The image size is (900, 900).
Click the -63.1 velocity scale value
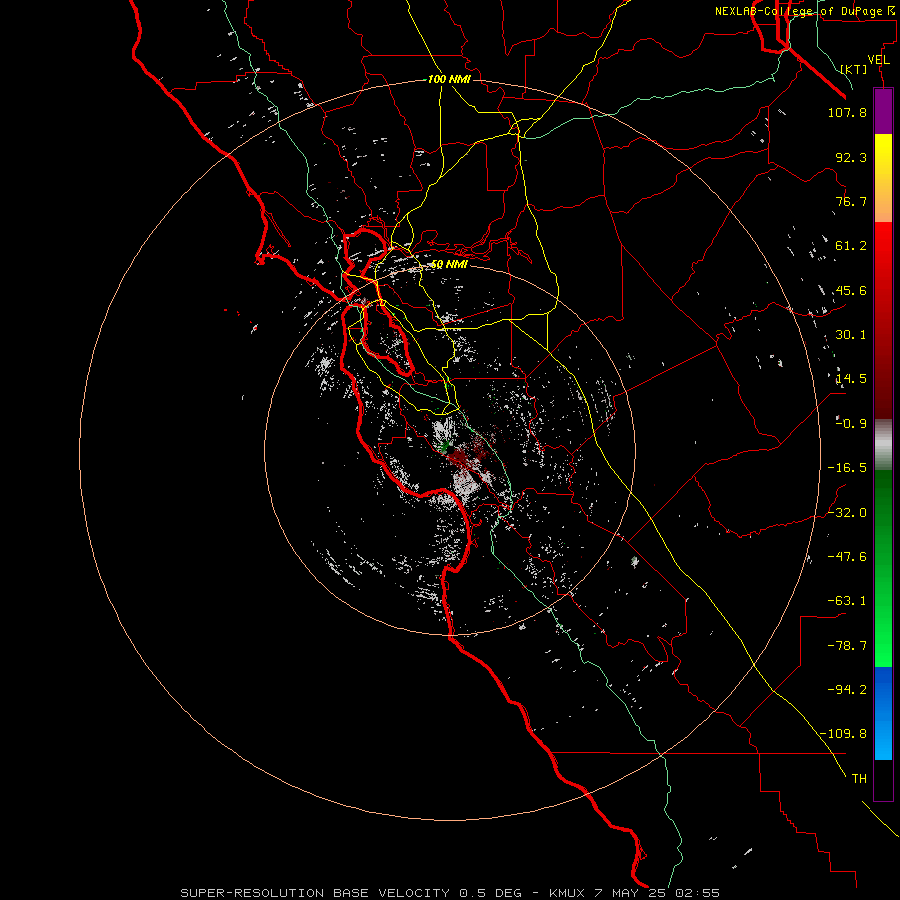pos(847,601)
